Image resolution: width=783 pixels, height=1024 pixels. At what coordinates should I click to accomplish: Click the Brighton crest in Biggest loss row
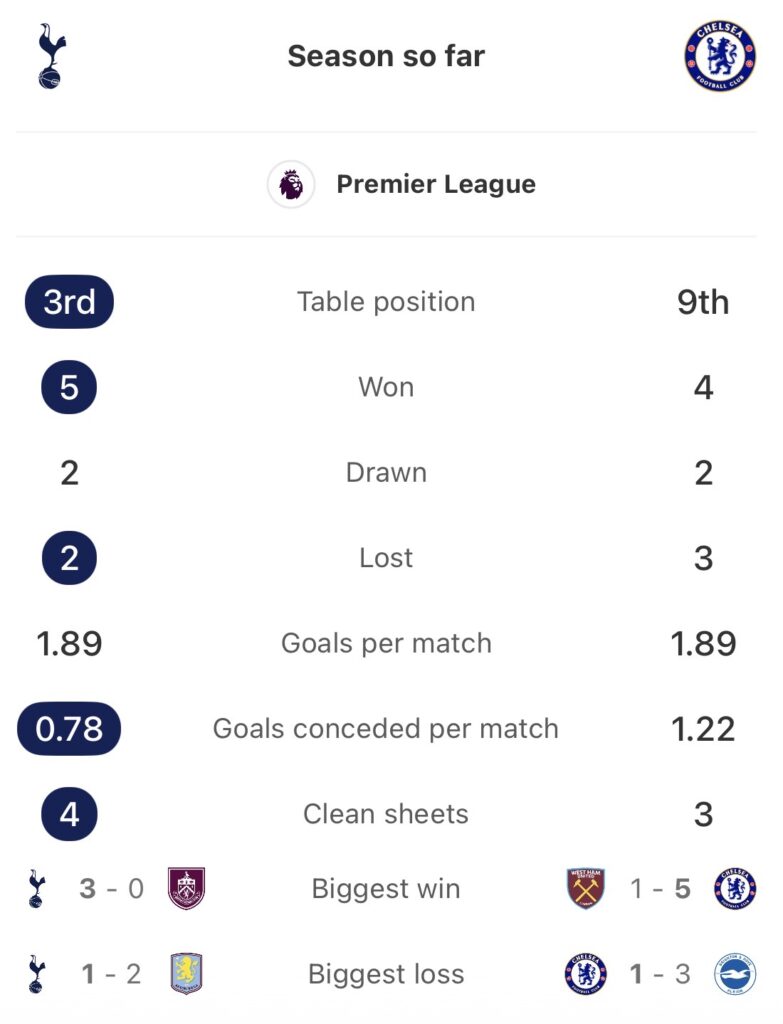click(735, 974)
